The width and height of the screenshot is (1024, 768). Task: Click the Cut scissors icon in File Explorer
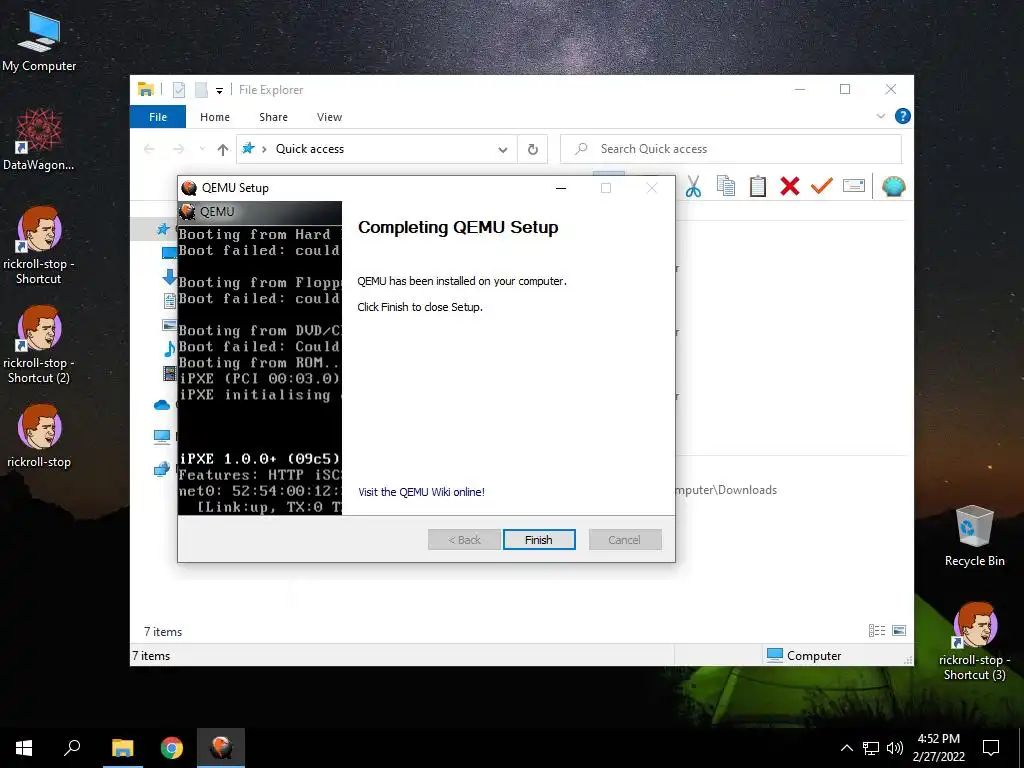tap(693, 187)
